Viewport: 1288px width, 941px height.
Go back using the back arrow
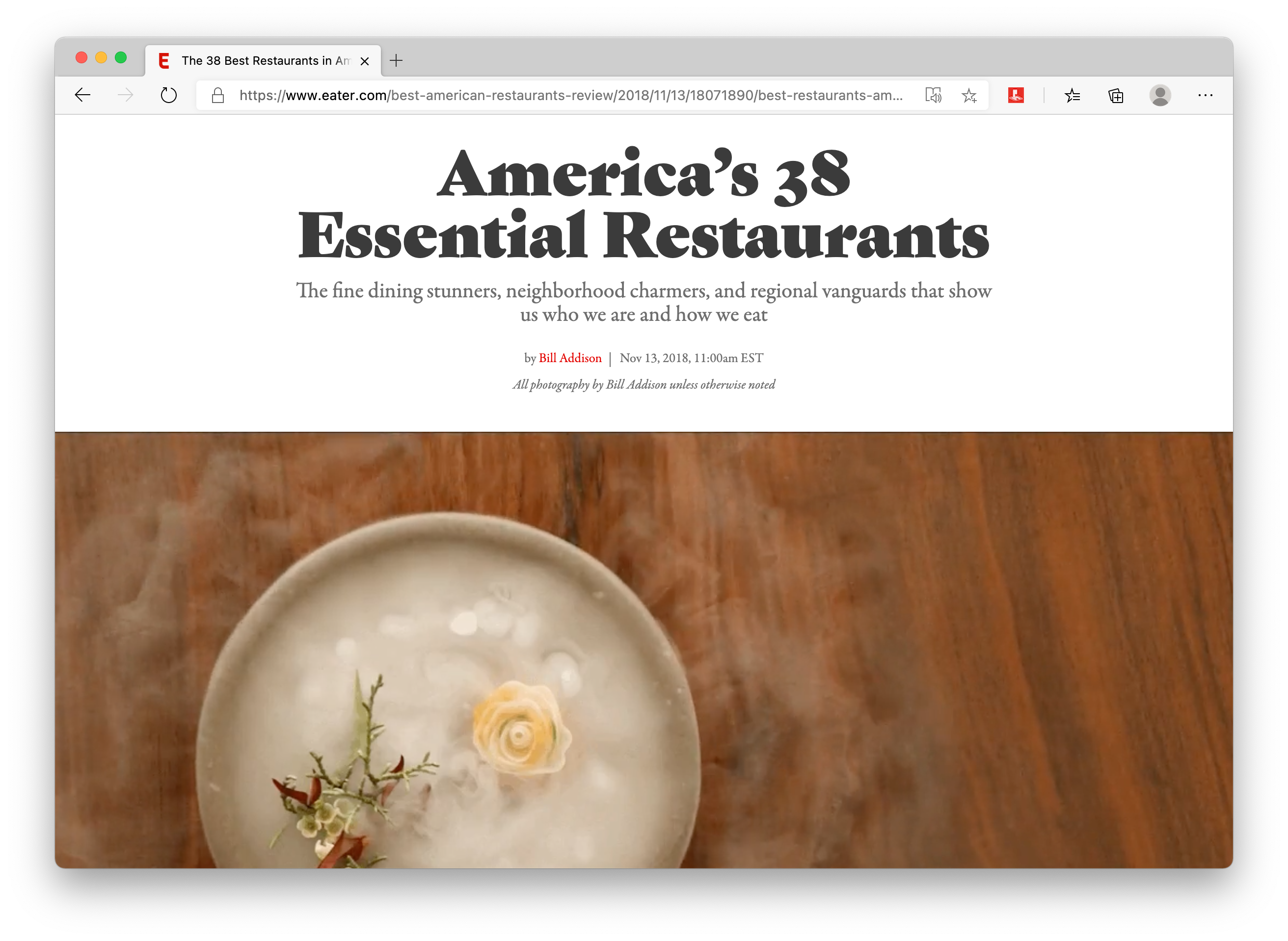click(x=82, y=95)
